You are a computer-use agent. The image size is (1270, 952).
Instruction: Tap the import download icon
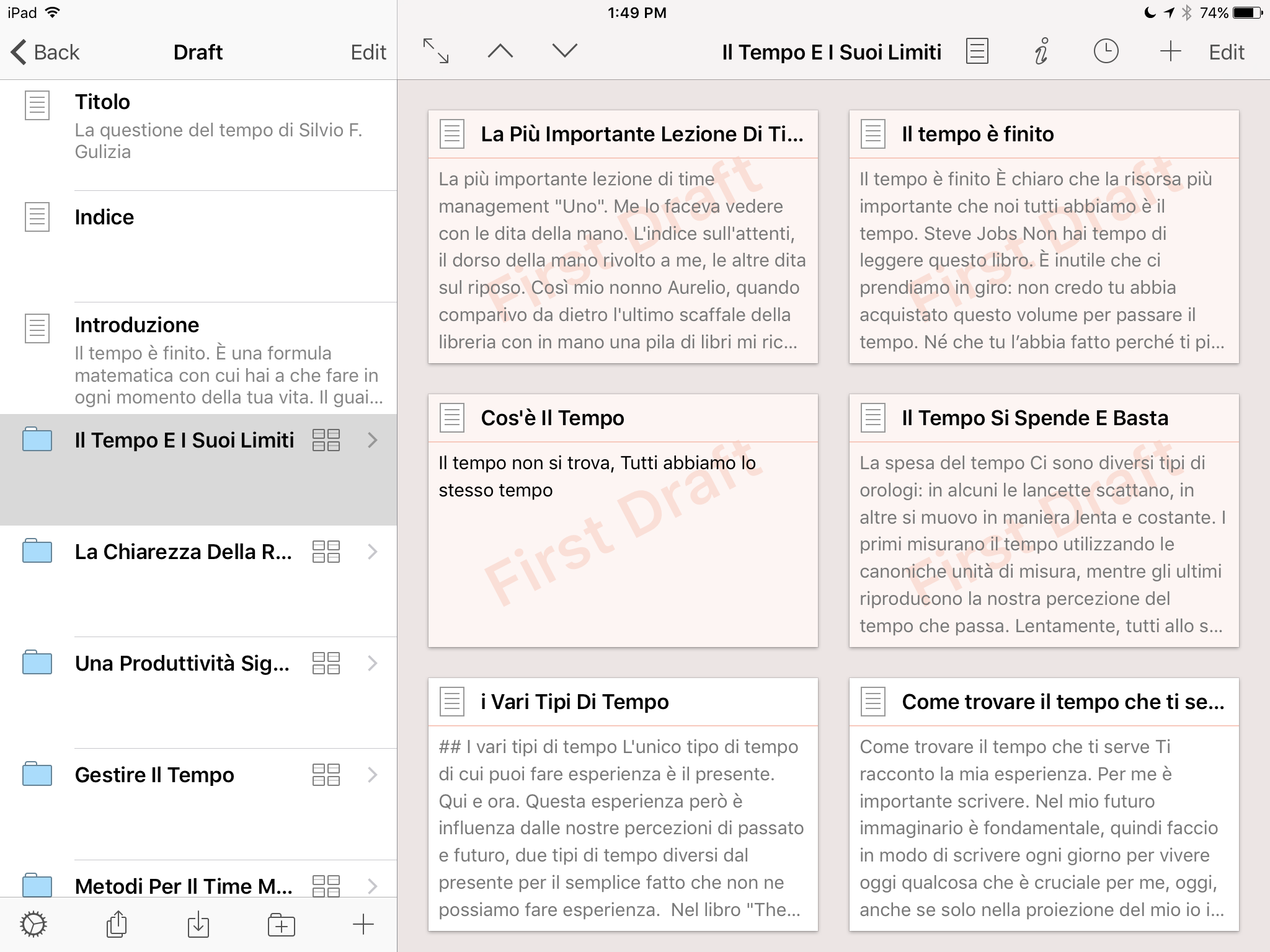[x=198, y=923]
